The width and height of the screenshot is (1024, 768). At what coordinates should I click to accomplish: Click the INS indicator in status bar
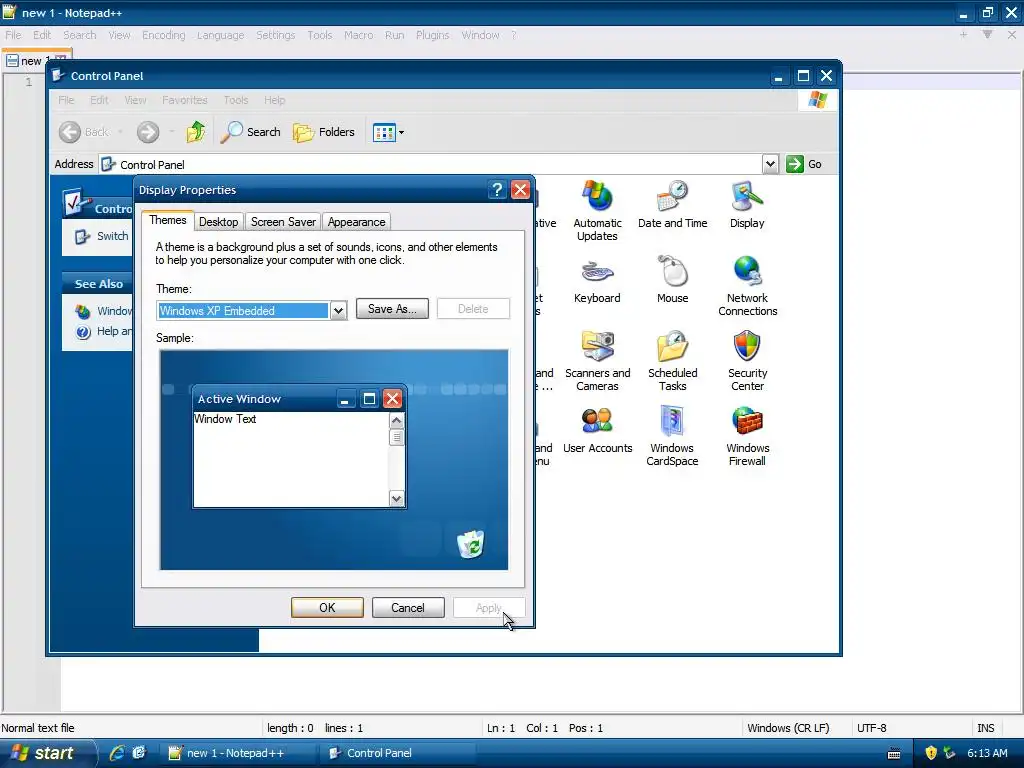coord(985,728)
